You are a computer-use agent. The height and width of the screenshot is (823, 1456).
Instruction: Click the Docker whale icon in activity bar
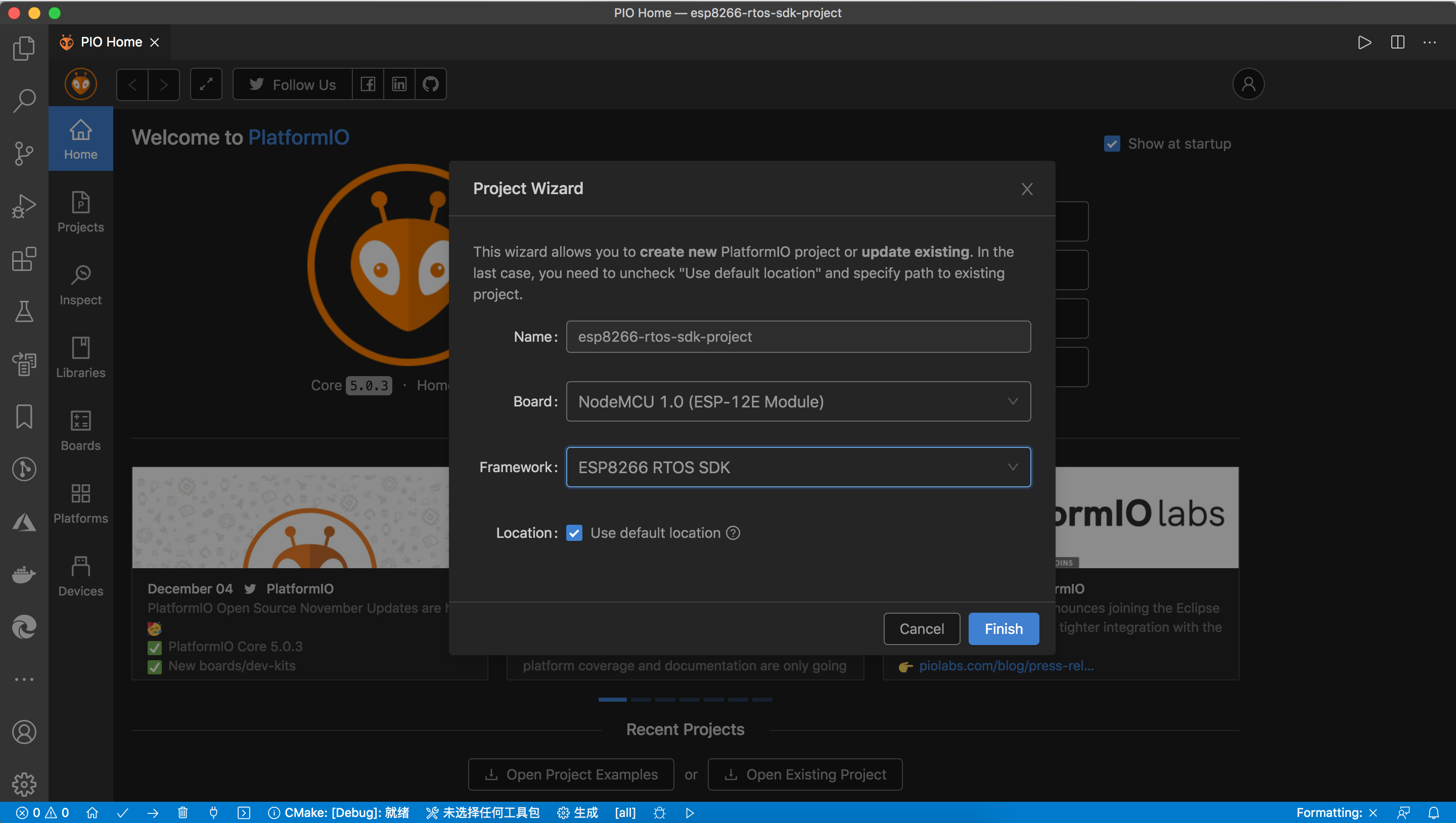click(24, 574)
